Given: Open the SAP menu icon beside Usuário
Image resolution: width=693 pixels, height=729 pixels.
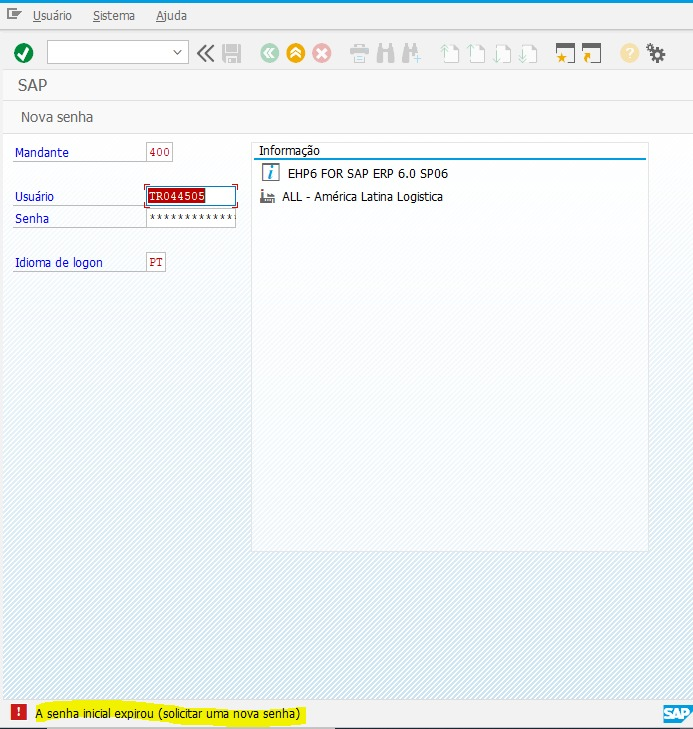Looking at the screenshot, I should click(x=14, y=14).
